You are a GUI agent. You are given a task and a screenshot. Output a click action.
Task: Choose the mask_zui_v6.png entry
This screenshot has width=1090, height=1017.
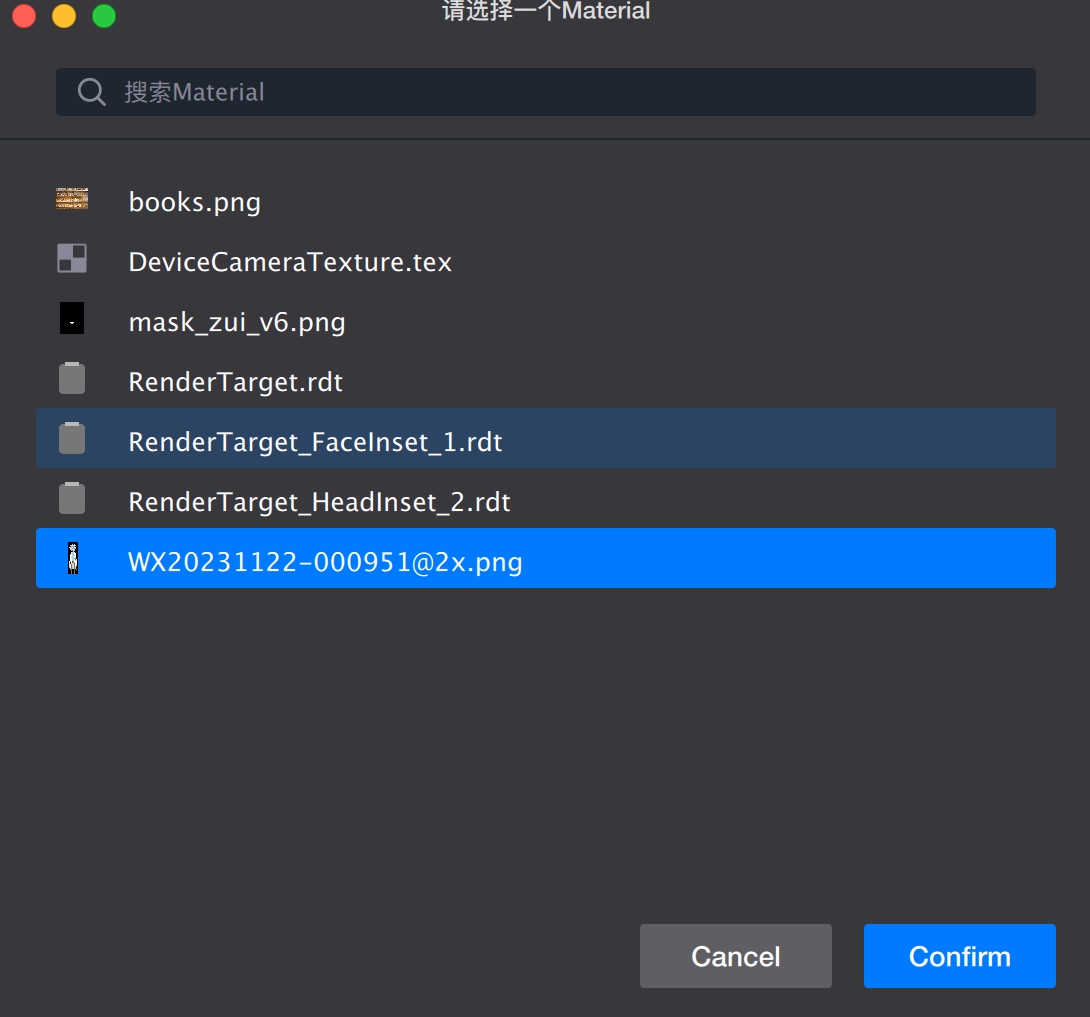(237, 322)
